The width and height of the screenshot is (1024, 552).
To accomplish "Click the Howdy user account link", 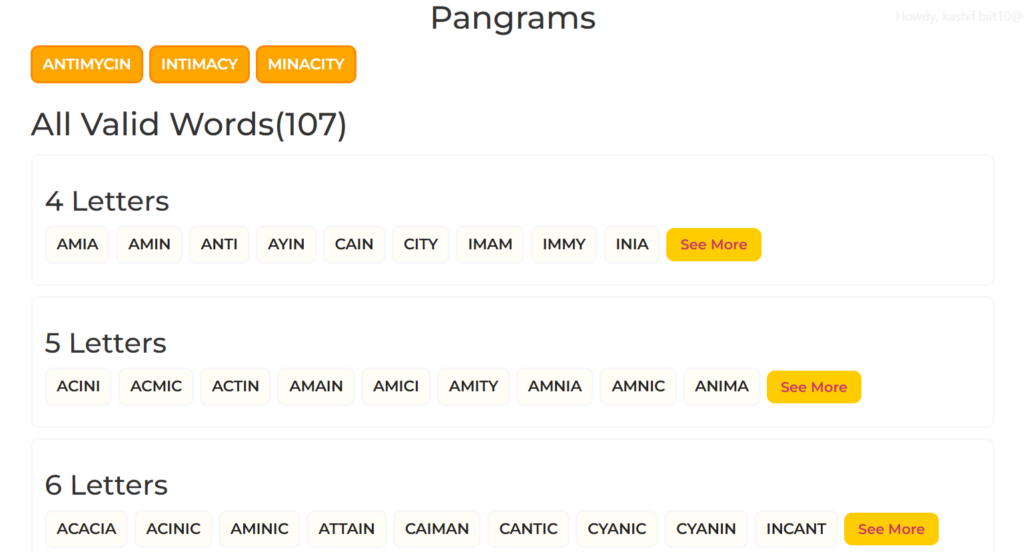I will (x=958, y=16).
